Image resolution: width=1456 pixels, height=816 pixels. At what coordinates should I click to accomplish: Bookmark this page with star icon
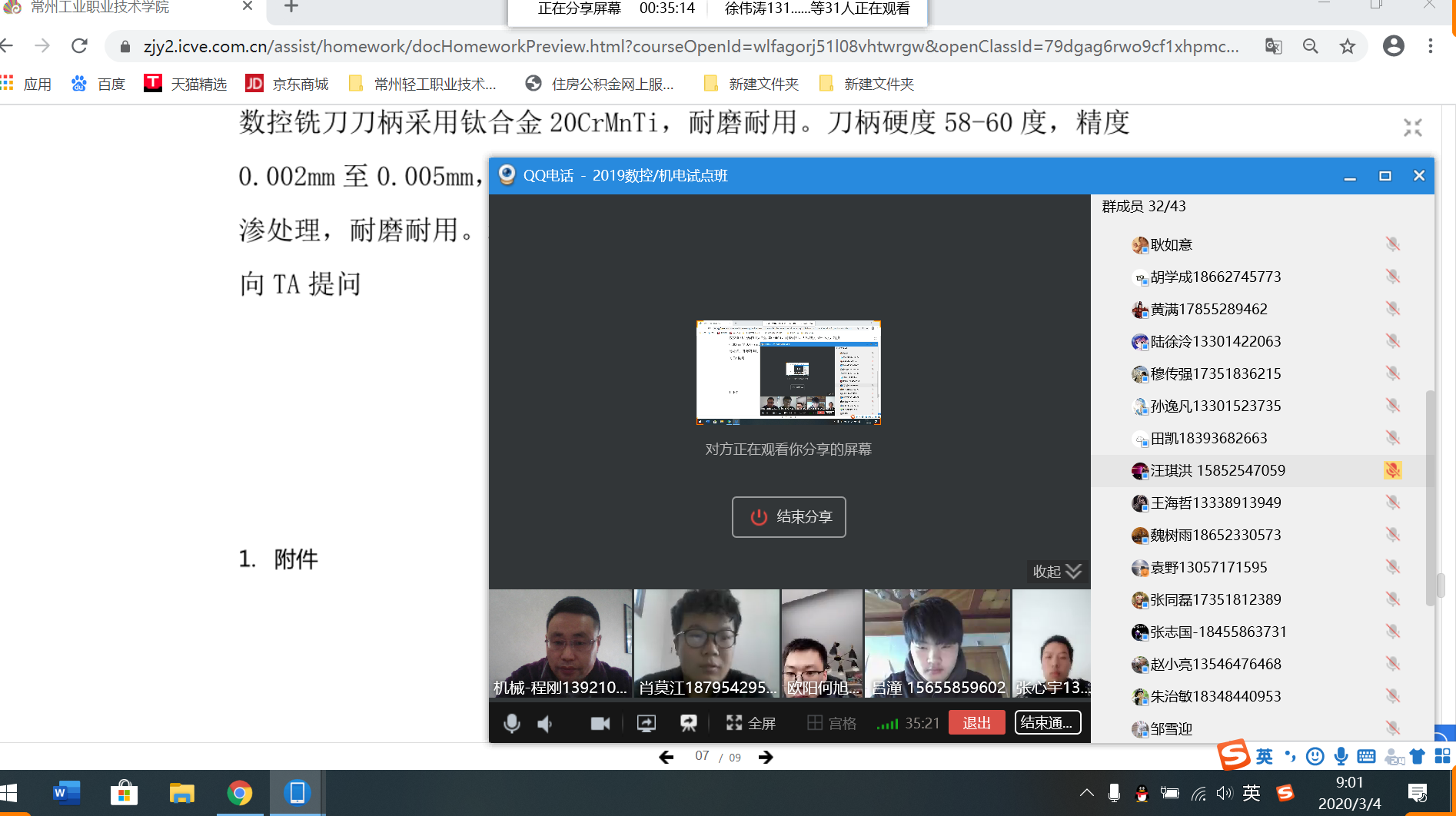pos(1347,47)
